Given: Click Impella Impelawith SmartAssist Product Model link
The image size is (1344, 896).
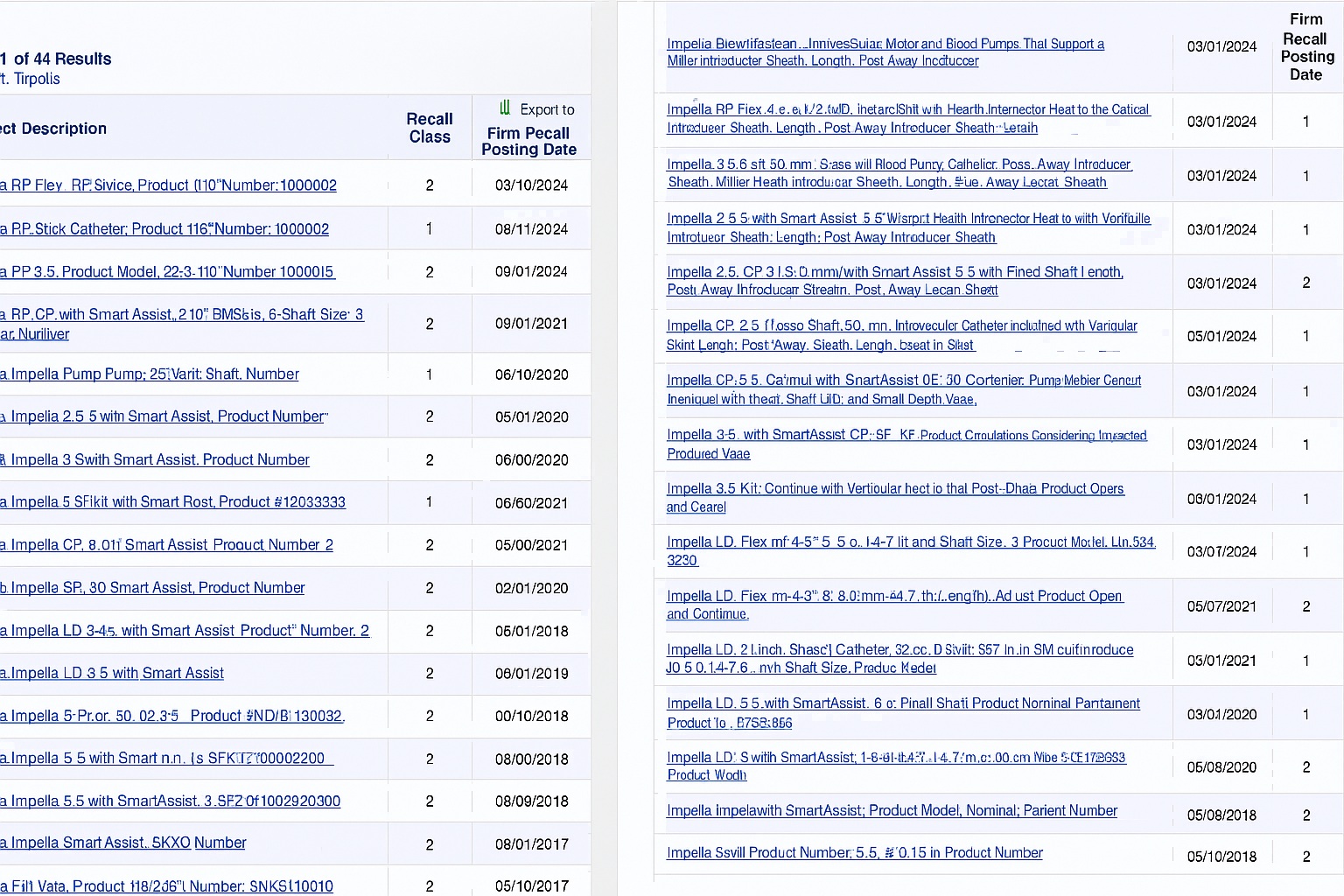Looking at the screenshot, I should 892,811.
